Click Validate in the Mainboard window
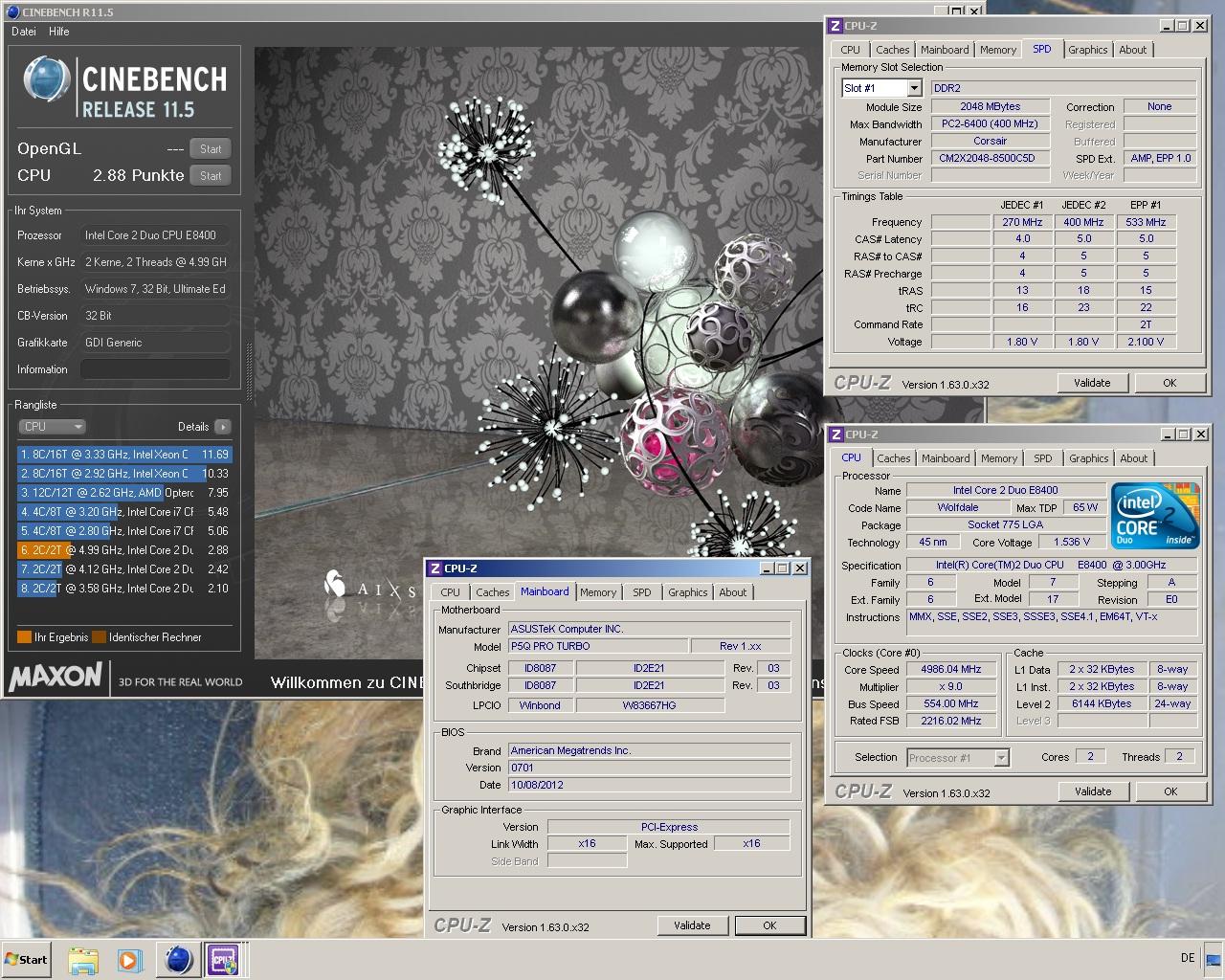The image size is (1225, 980). click(x=692, y=925)
